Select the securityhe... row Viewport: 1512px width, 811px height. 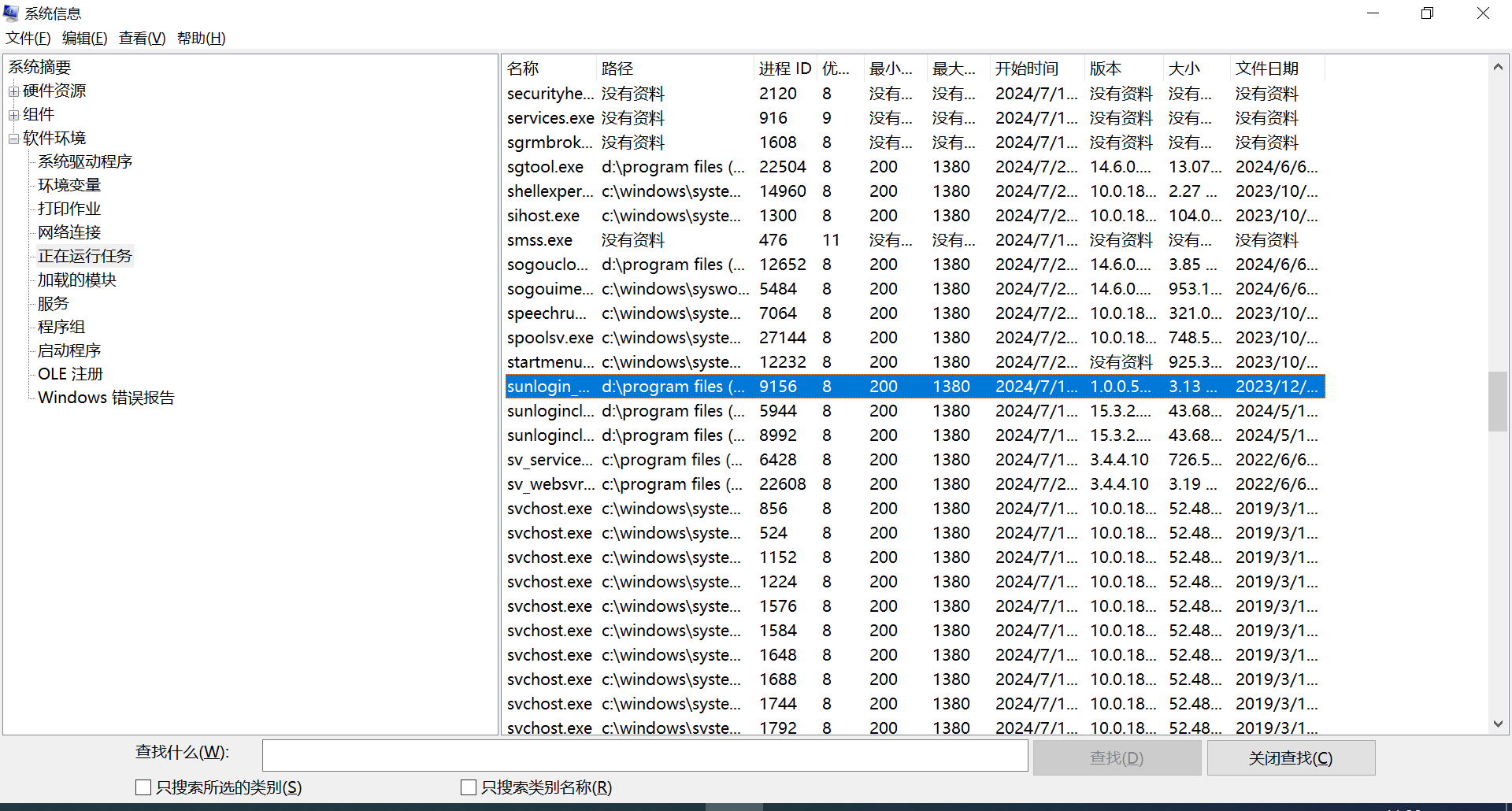pos(914,94)
